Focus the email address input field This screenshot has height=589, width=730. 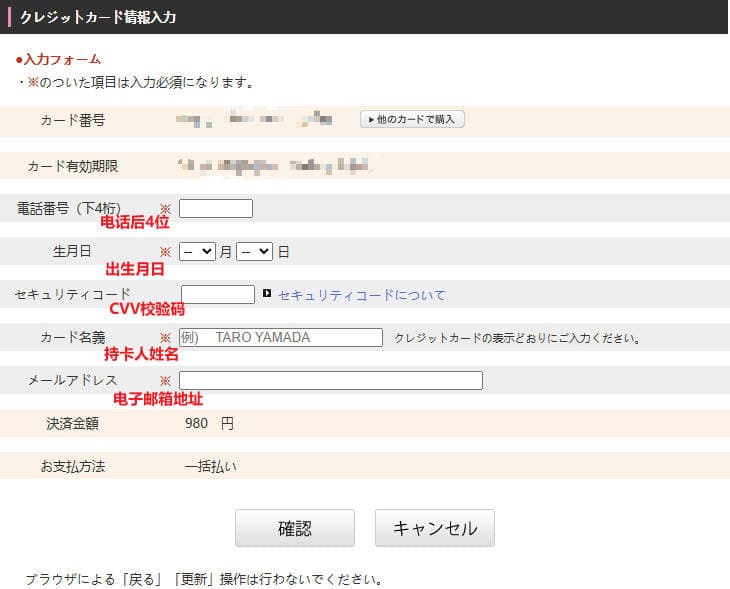(331, 380)
